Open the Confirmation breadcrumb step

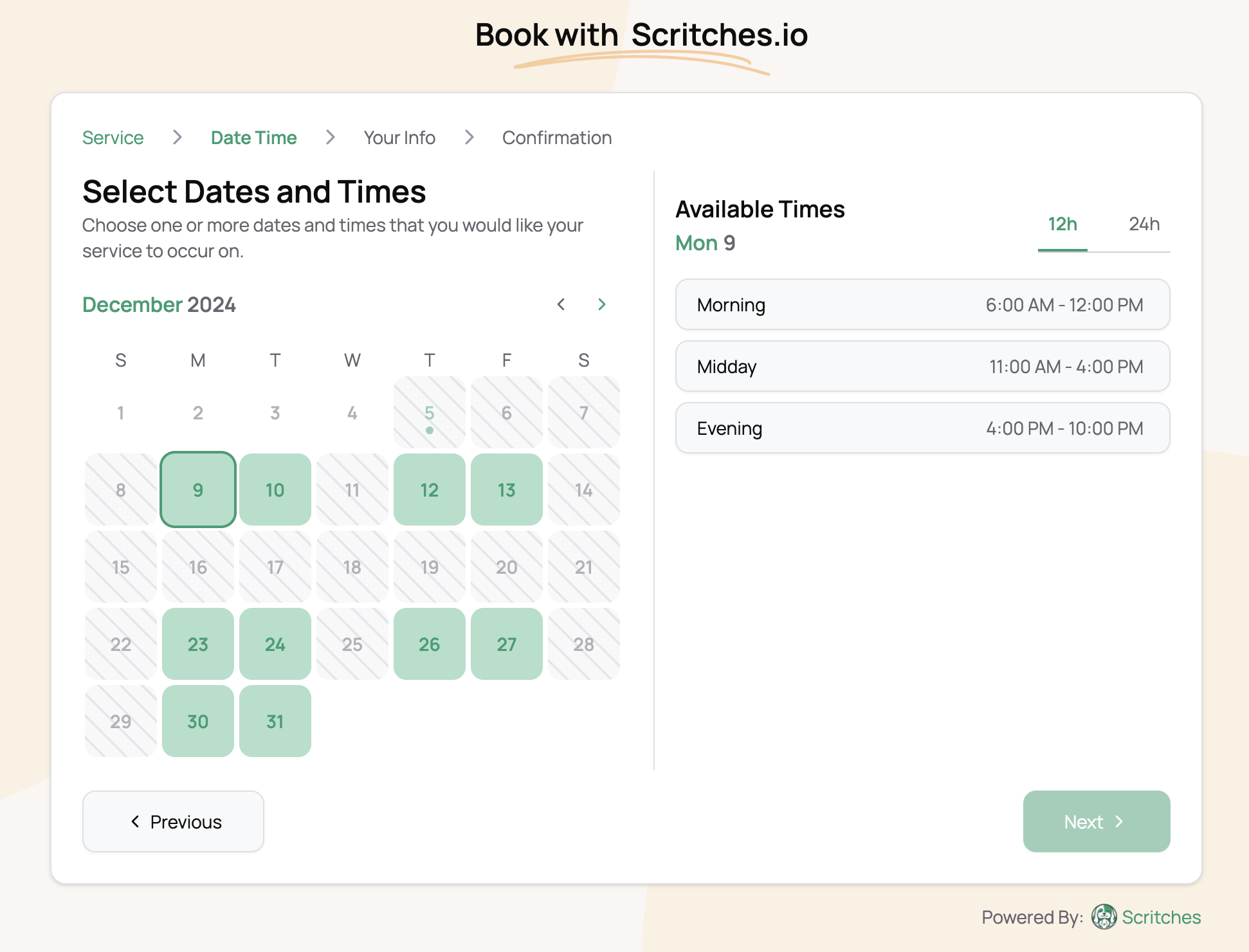pyautogui.click(x=557, y=138)
